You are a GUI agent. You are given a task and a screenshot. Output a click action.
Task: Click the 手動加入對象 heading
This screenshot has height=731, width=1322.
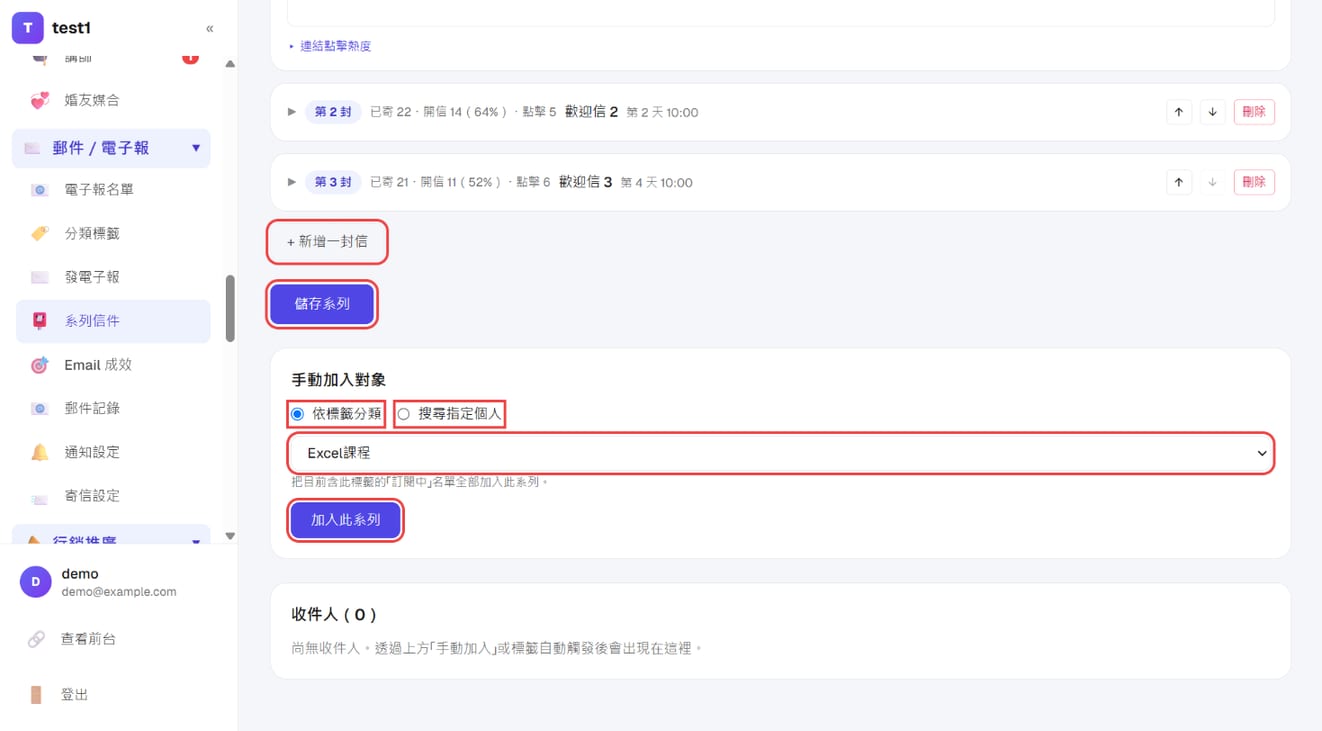[x=339, y=380]
